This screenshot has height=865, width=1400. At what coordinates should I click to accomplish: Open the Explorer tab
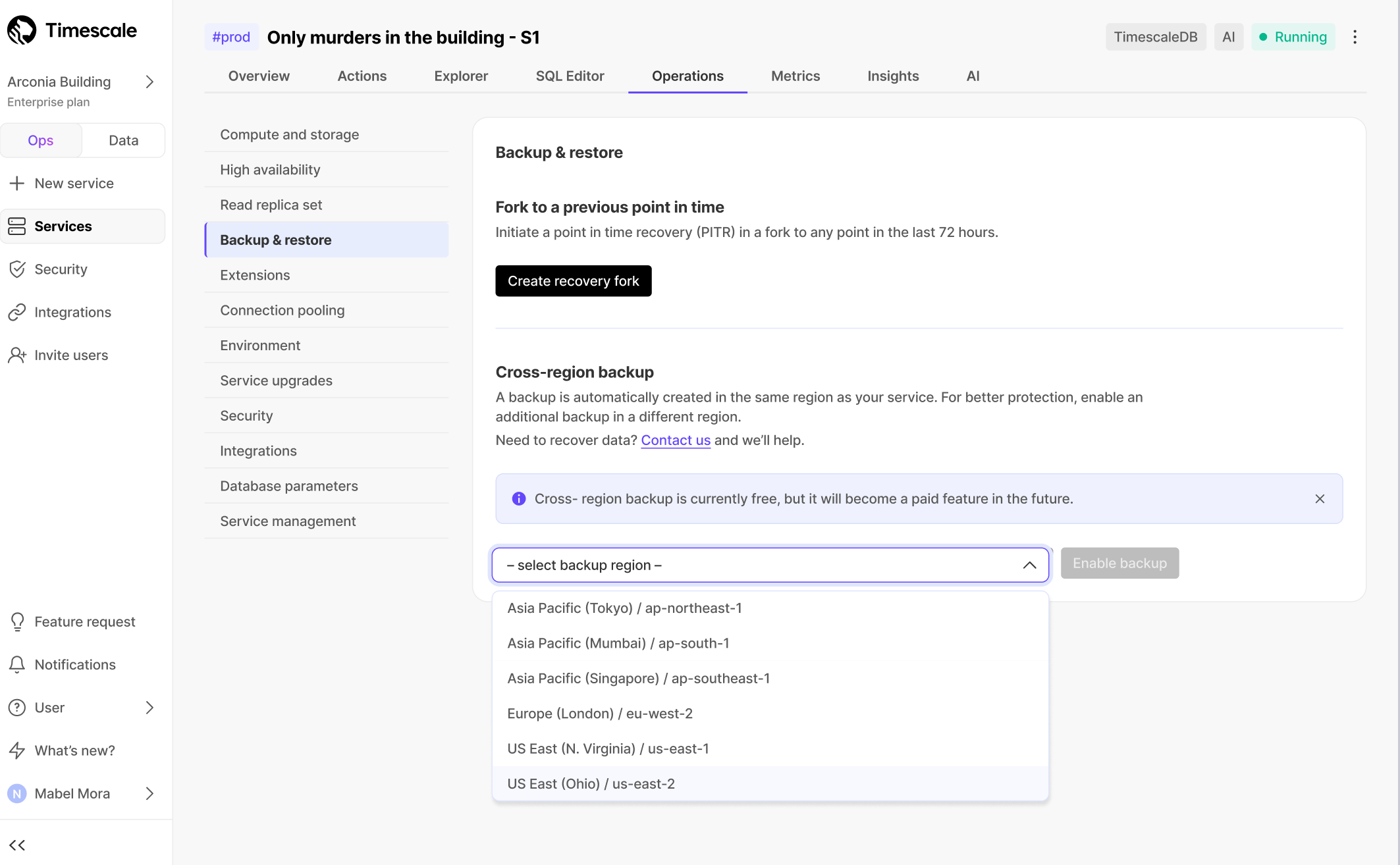pos(461,76)
